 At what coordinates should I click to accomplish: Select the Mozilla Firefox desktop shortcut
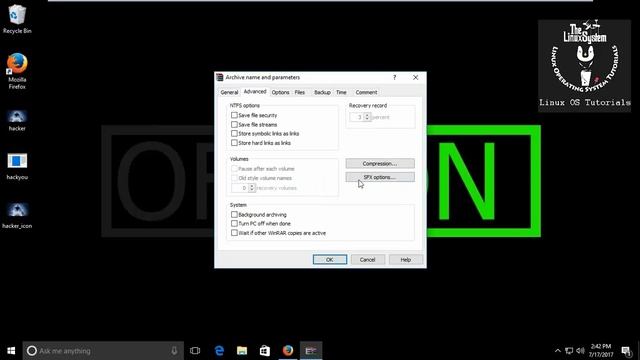17,71
